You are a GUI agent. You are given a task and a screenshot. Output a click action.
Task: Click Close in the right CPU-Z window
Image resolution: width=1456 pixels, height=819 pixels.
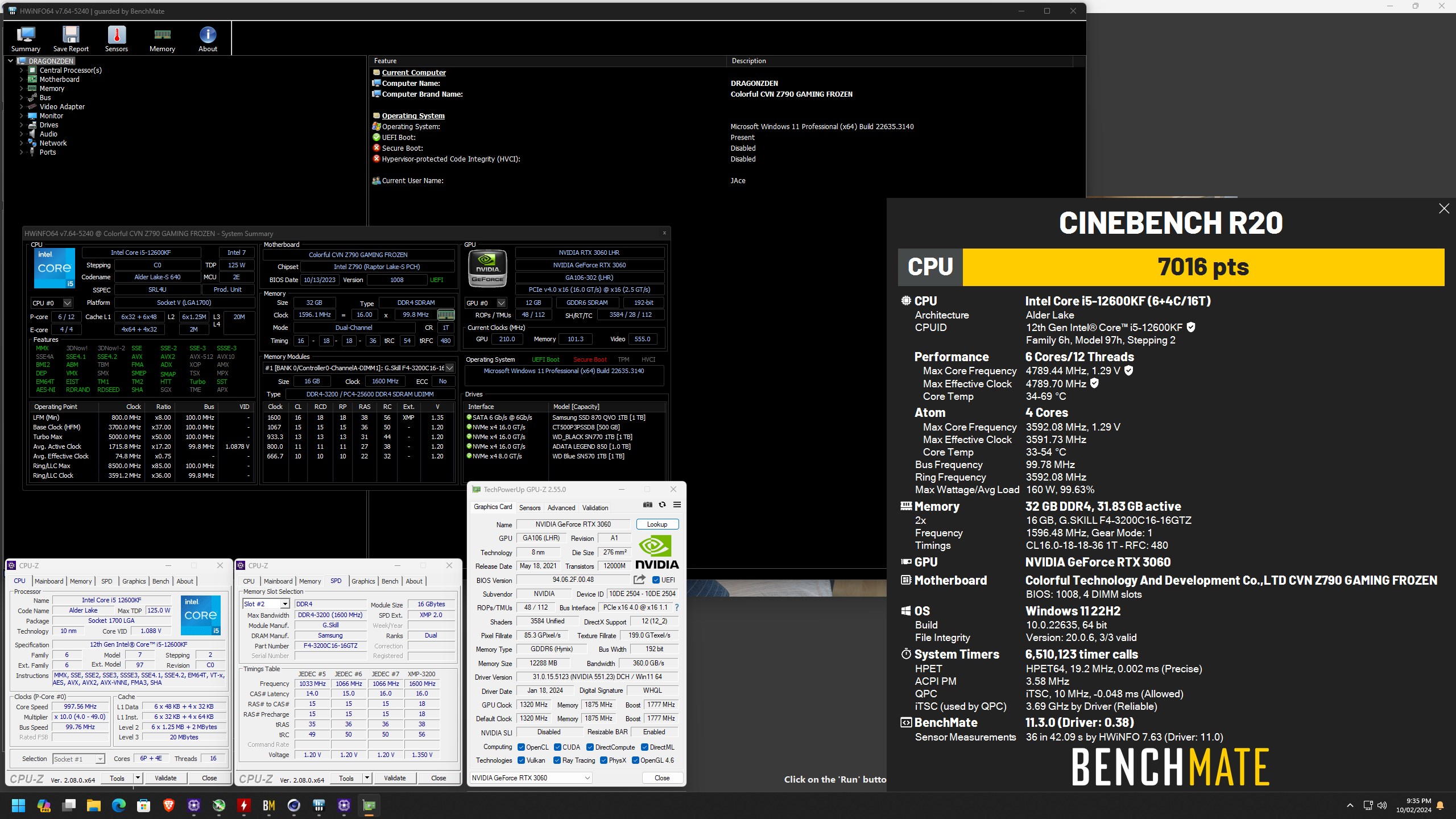[439, 778]
